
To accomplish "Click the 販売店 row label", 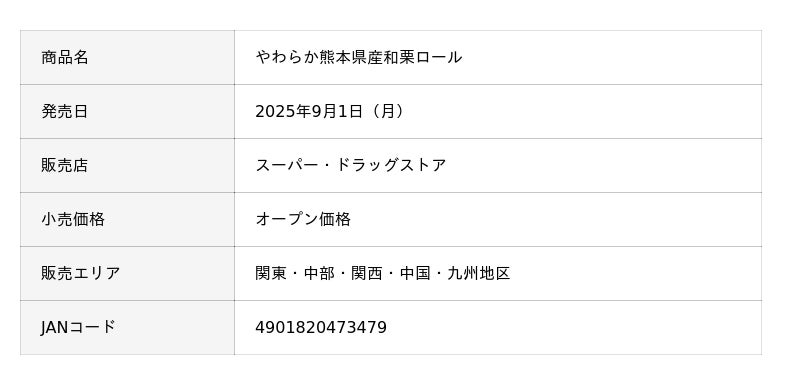I will 127,165.
